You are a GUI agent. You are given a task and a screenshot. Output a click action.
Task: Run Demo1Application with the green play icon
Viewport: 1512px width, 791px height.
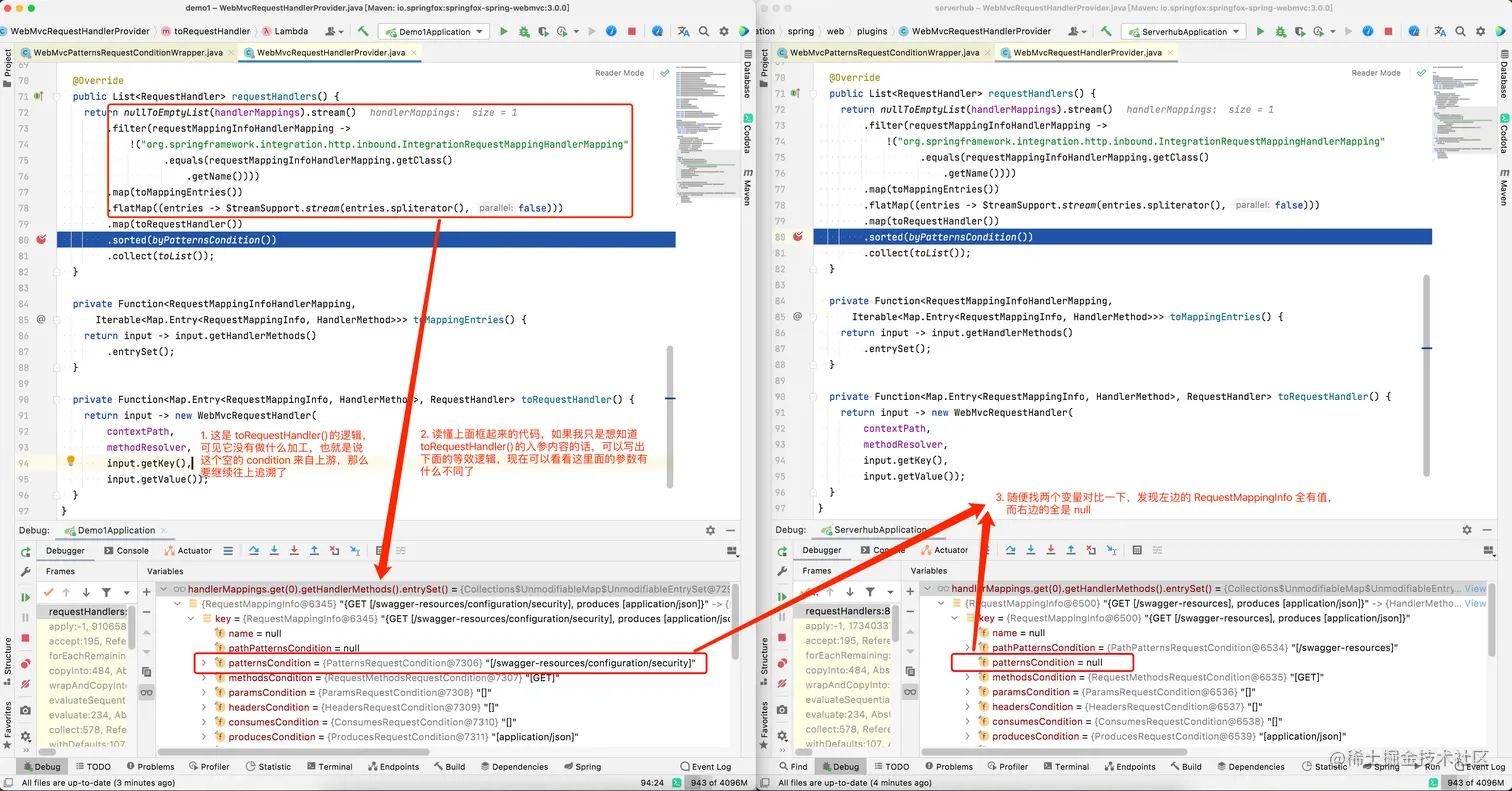point(504,32)
